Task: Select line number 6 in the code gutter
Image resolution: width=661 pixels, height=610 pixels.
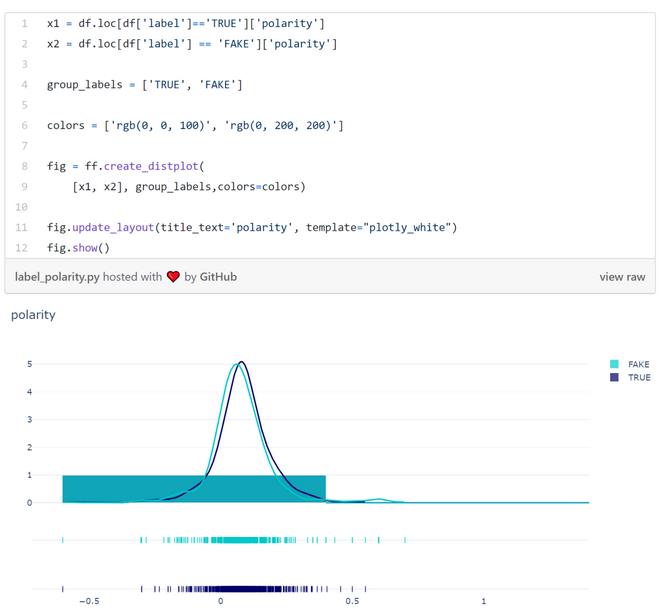Action: 24,125
